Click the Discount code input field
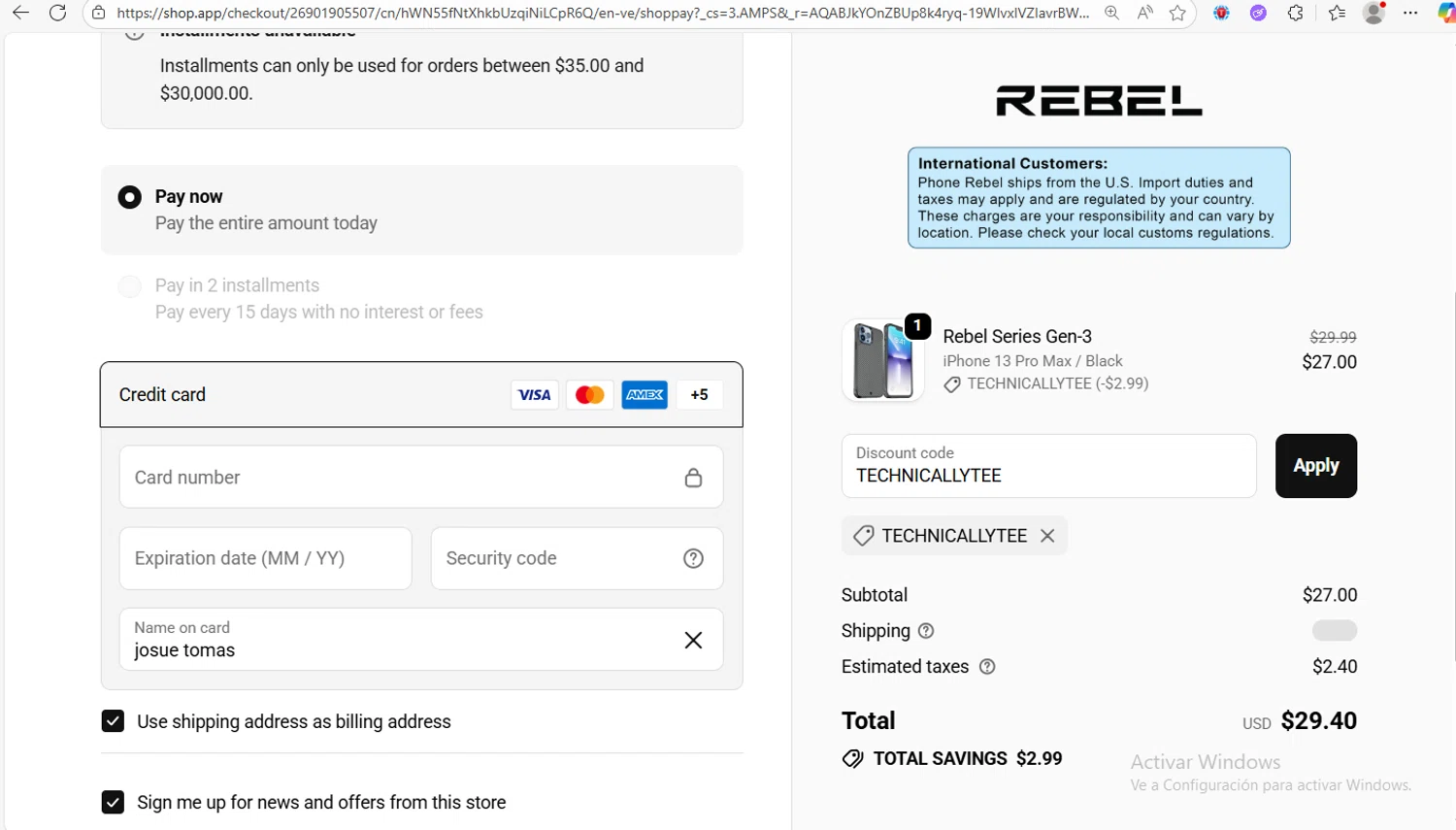 point(1048,466)
